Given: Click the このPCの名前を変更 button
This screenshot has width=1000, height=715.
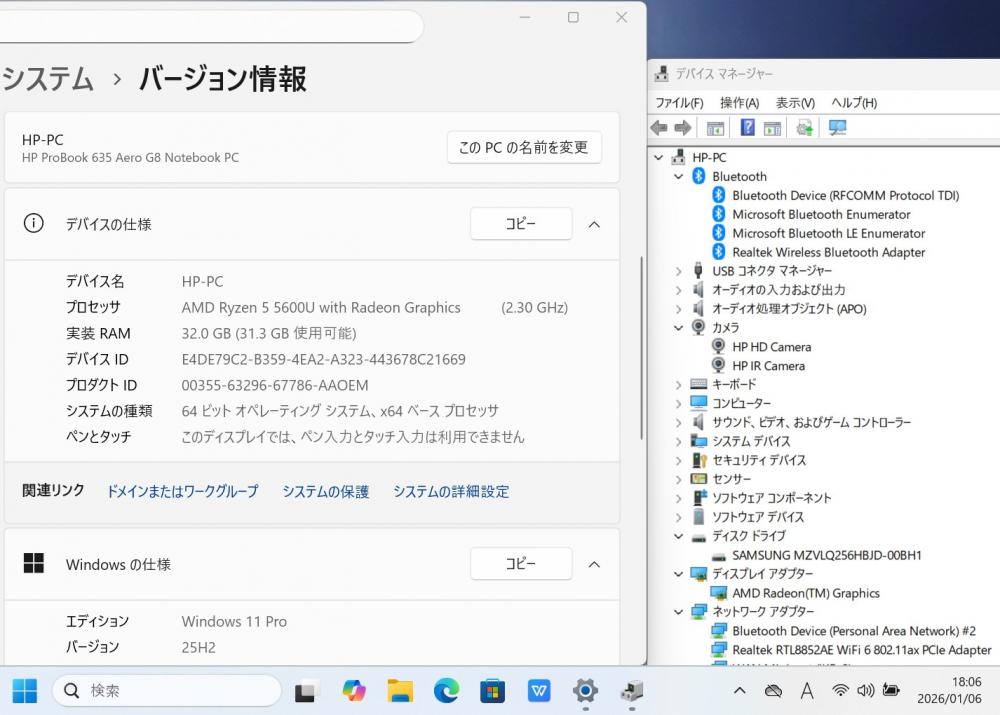Looking at the screenshot, I should click(x=524, y=148).
